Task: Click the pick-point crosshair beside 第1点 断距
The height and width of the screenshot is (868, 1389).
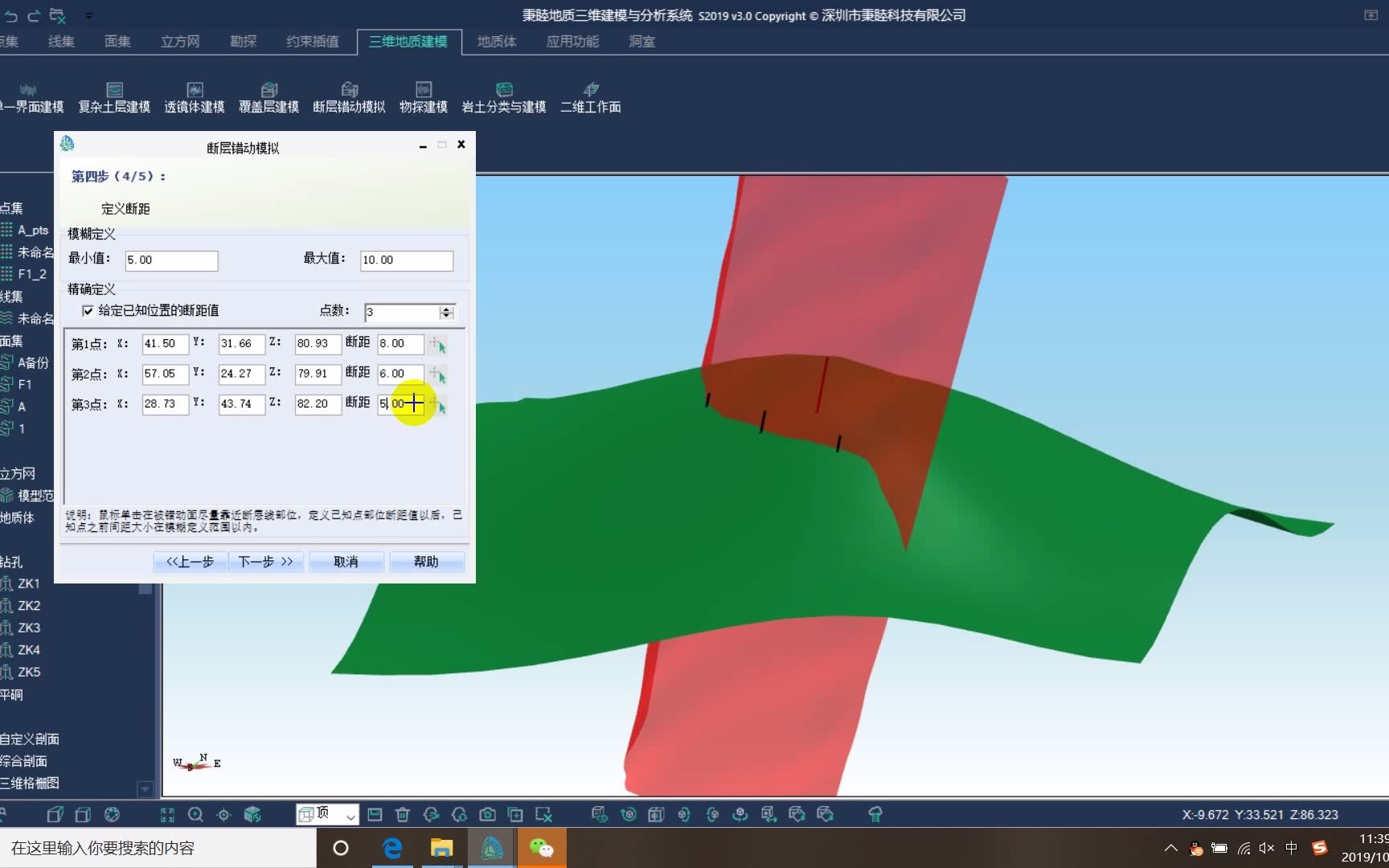Action: [x=437, y=344]
